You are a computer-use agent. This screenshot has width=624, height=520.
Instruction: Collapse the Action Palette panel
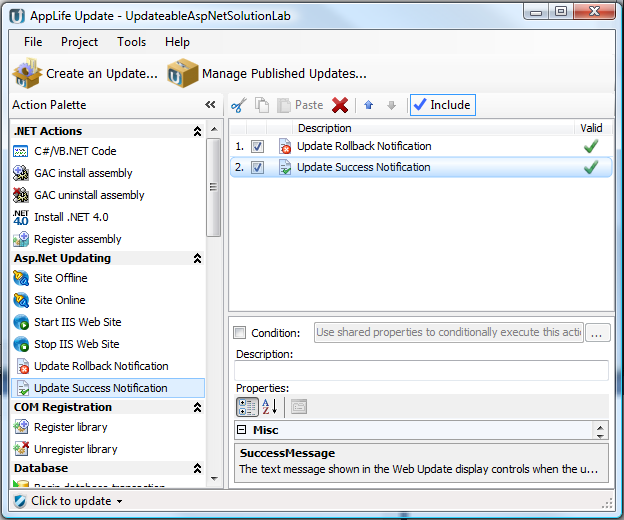coord(210,105)
